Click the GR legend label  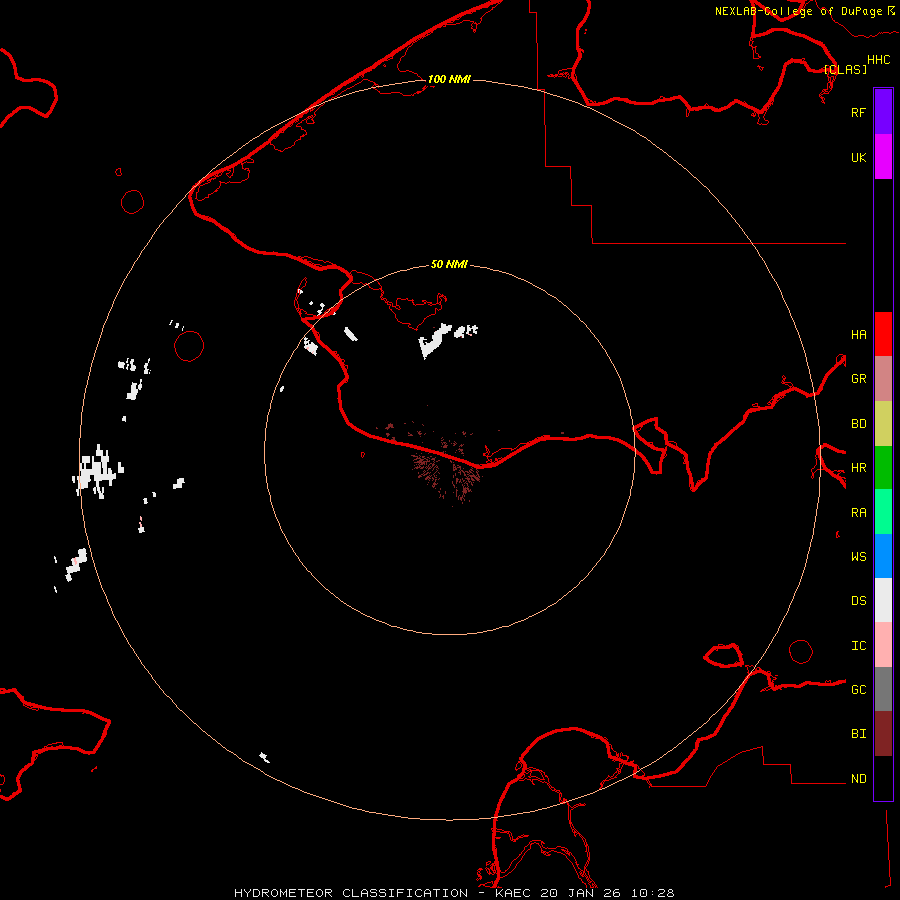(x=858, y=379)
